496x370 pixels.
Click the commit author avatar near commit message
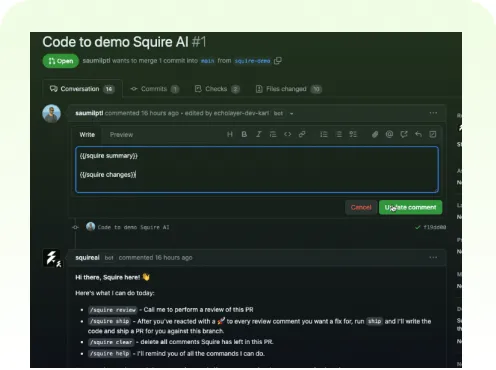(90, 227)
